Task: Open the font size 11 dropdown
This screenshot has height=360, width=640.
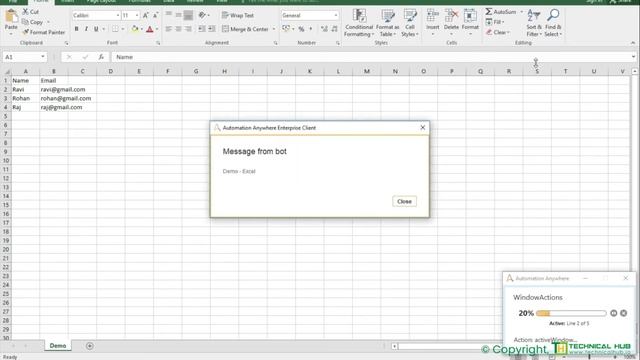Action: point(136,15)
